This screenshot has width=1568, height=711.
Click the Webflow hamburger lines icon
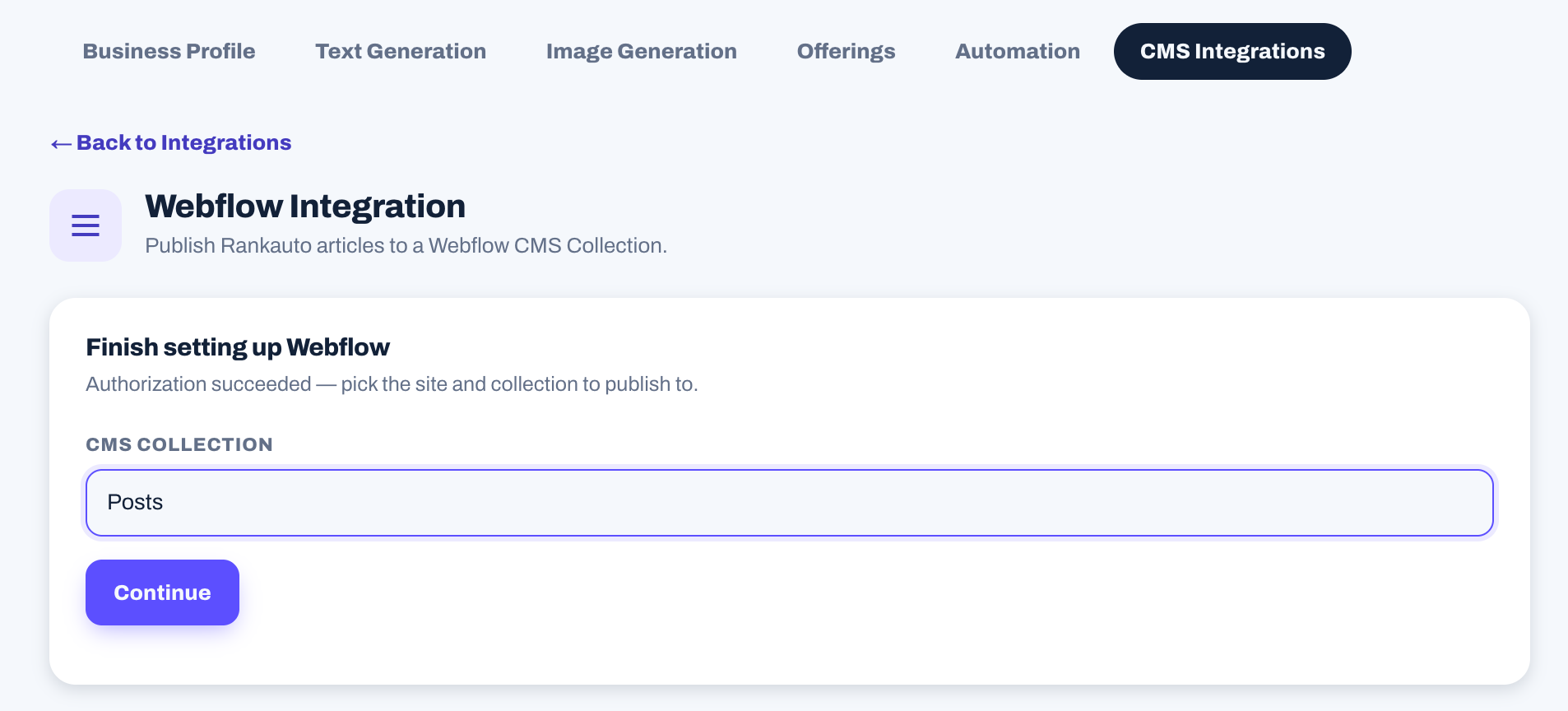point(86,225)
